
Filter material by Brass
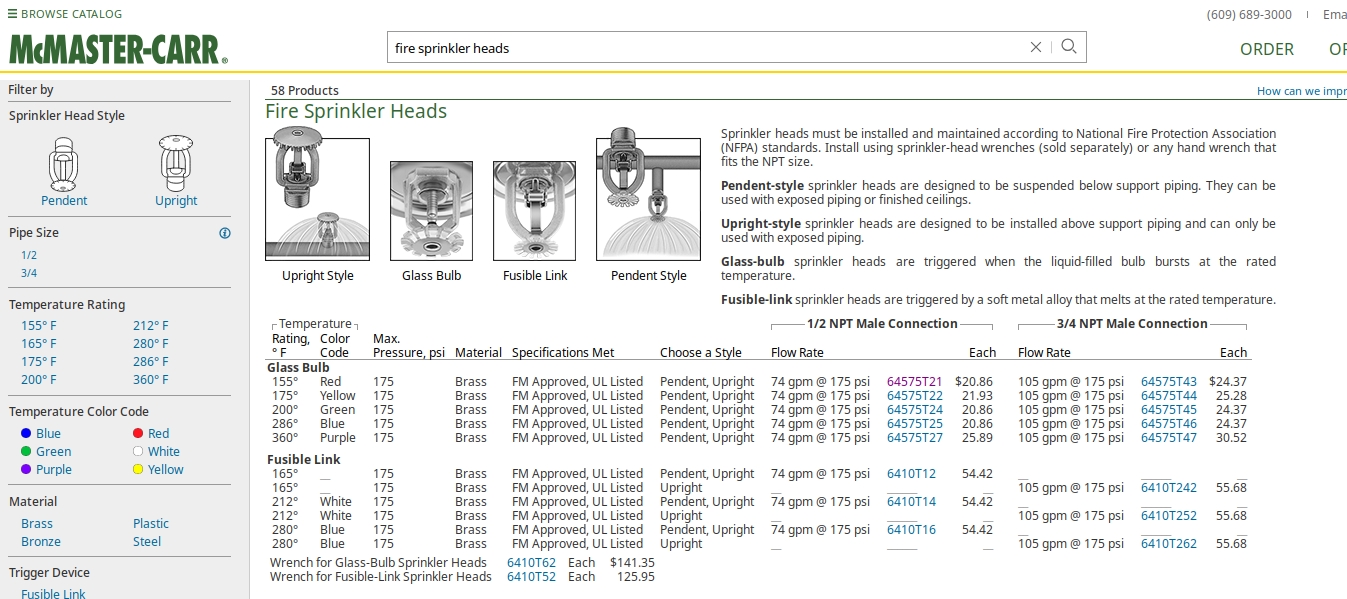click(37, 523)
